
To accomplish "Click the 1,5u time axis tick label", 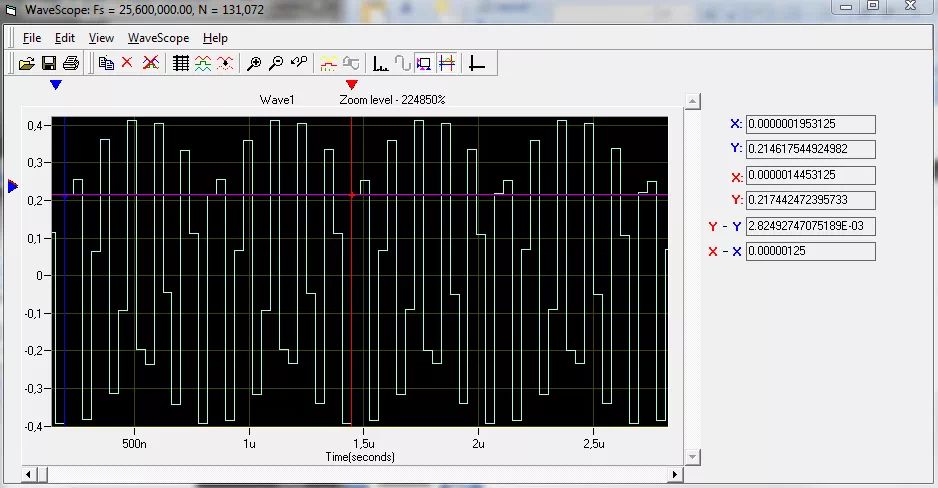I will (x=364, y=444).
